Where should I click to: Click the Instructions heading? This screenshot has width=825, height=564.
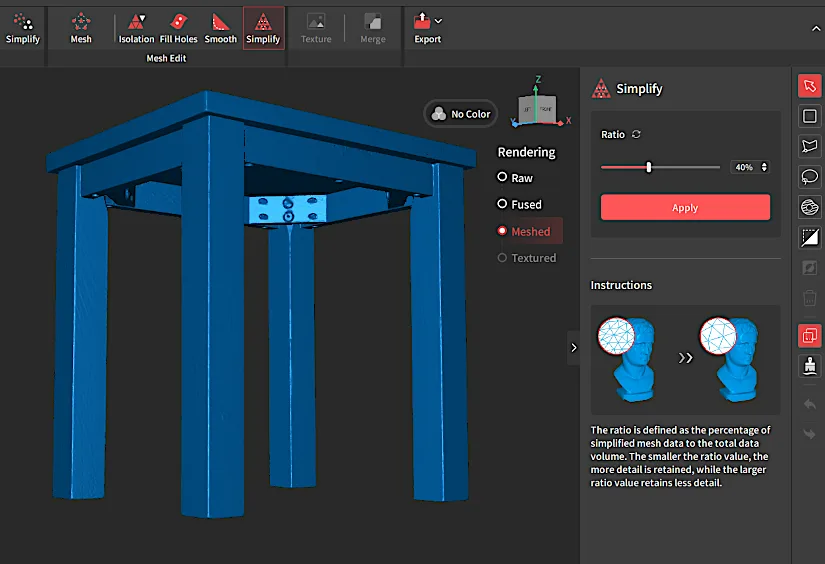(x=621, y=285)
